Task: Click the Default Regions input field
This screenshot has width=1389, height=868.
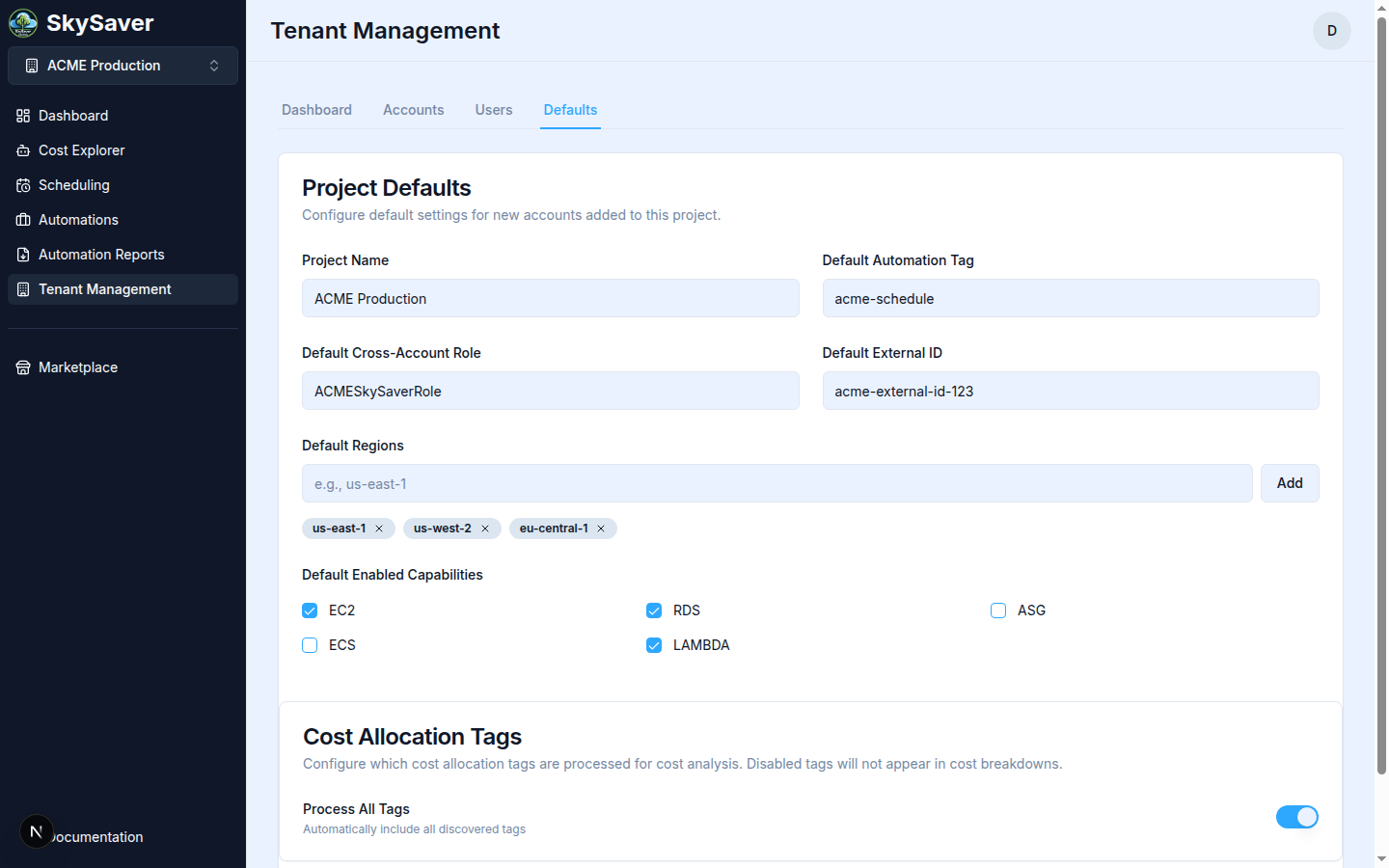Action: [776, 482]
